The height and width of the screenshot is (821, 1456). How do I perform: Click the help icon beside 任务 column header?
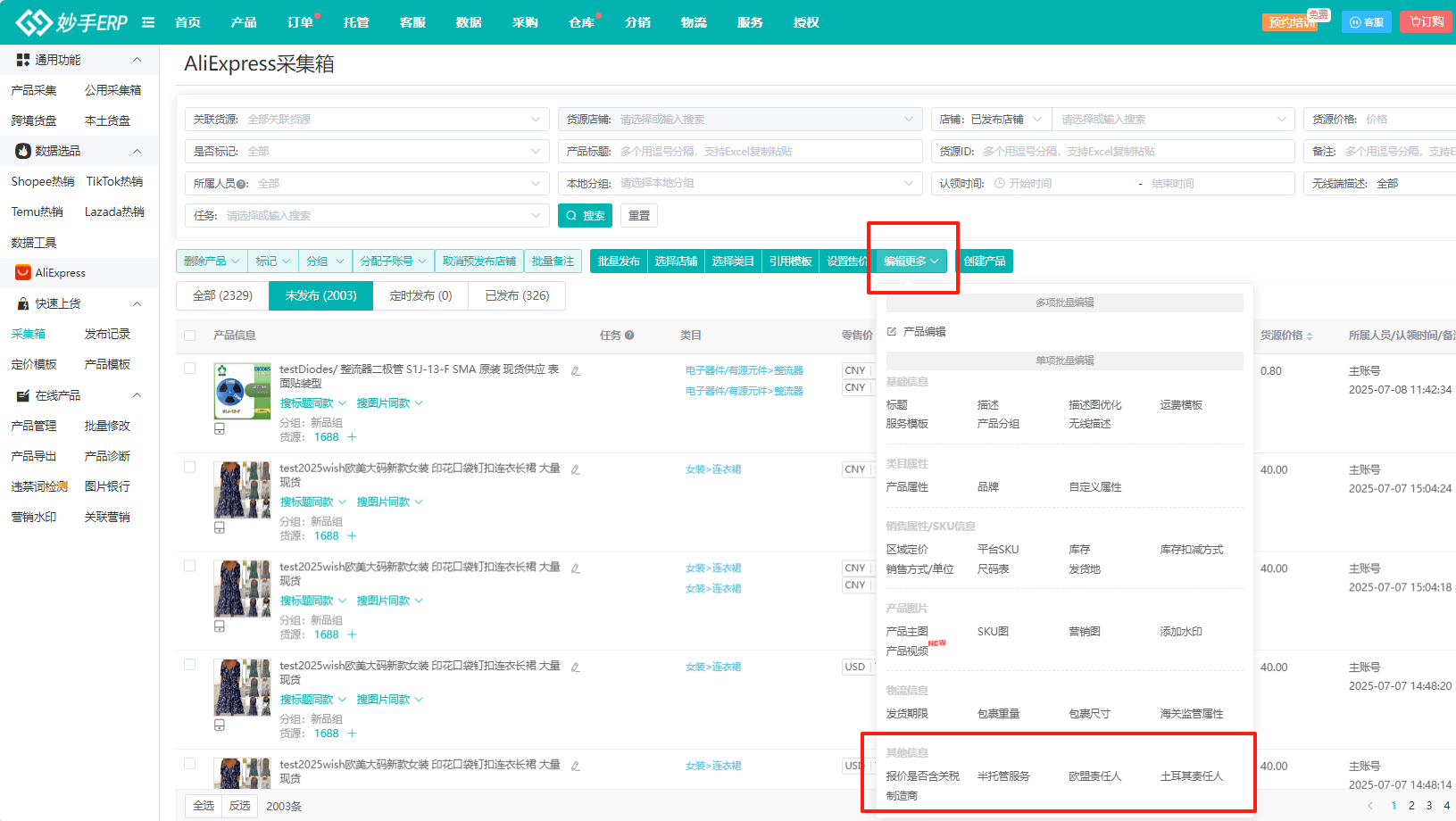pyautogui.click(x=629, y=336)
